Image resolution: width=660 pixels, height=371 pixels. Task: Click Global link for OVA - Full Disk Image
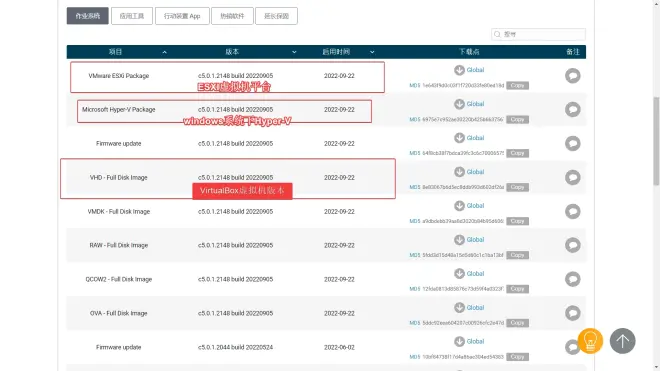(475, 308)
